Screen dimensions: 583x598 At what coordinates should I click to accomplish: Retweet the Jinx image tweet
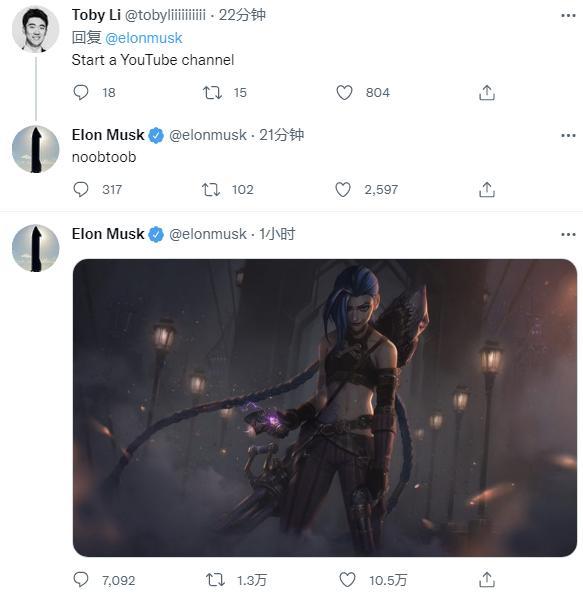(215, 580)
